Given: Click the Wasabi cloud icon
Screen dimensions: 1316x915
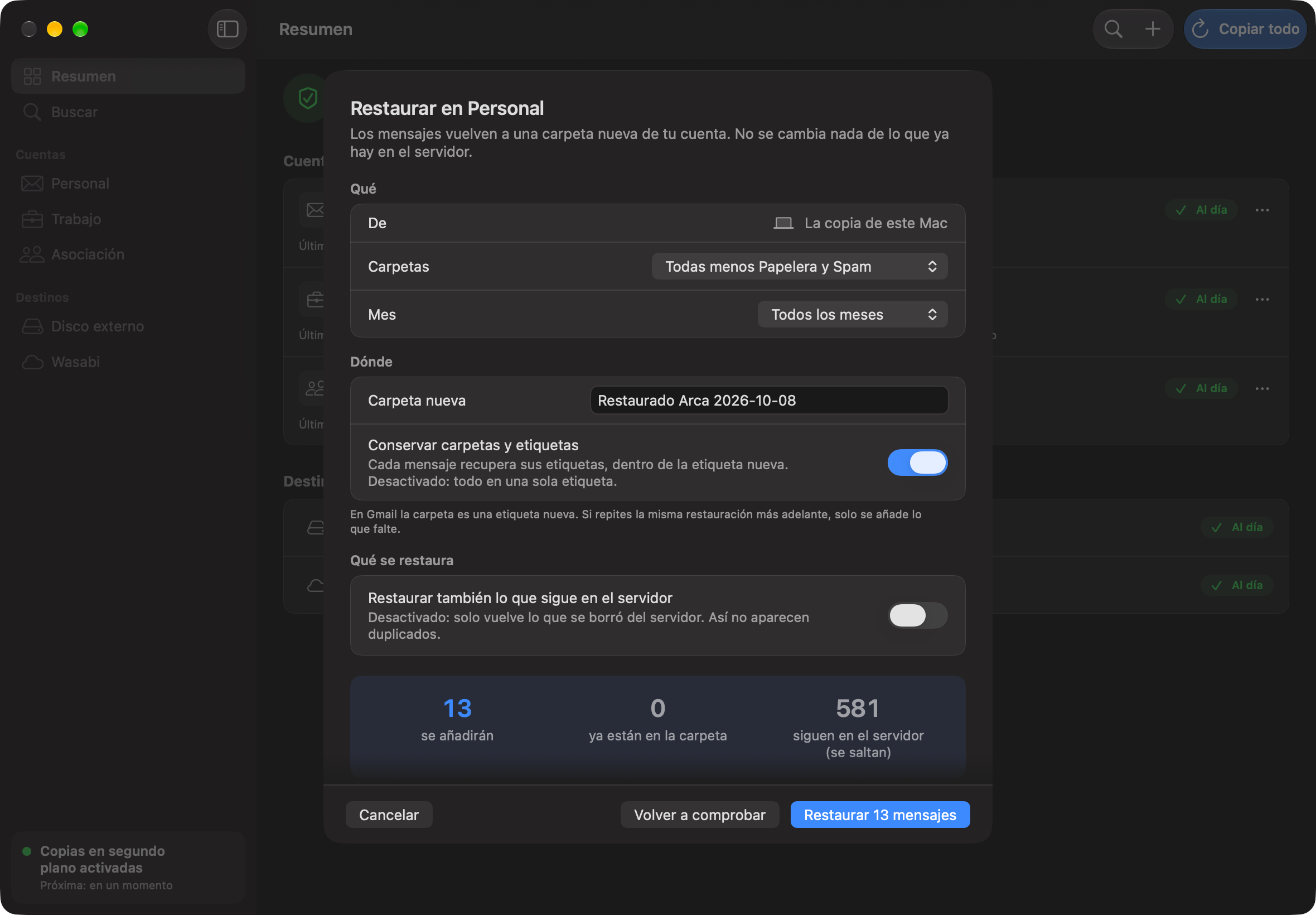Looking at the screenshot, I should click(32, 362).
